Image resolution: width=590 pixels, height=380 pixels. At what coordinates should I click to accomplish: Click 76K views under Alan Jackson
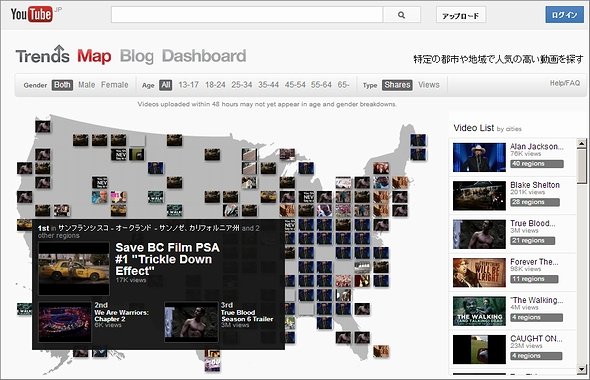point(526,154)
